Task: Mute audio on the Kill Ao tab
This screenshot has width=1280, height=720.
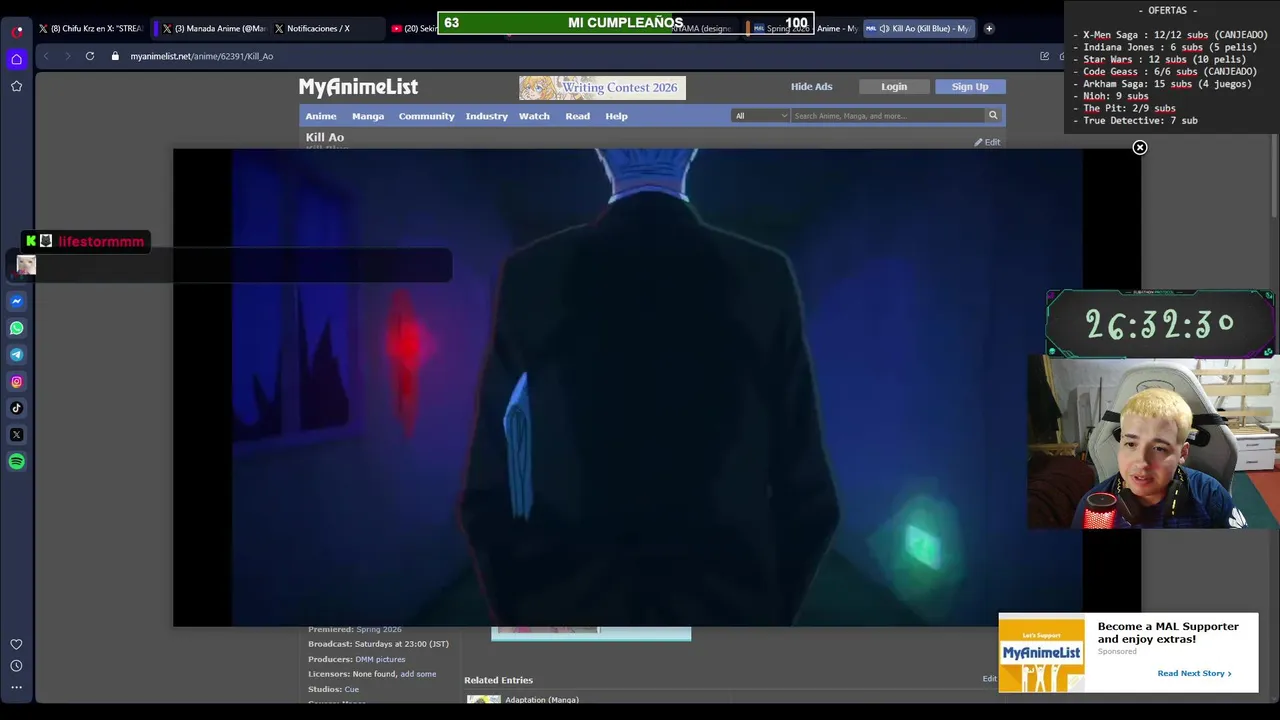Action: point(884,29)
